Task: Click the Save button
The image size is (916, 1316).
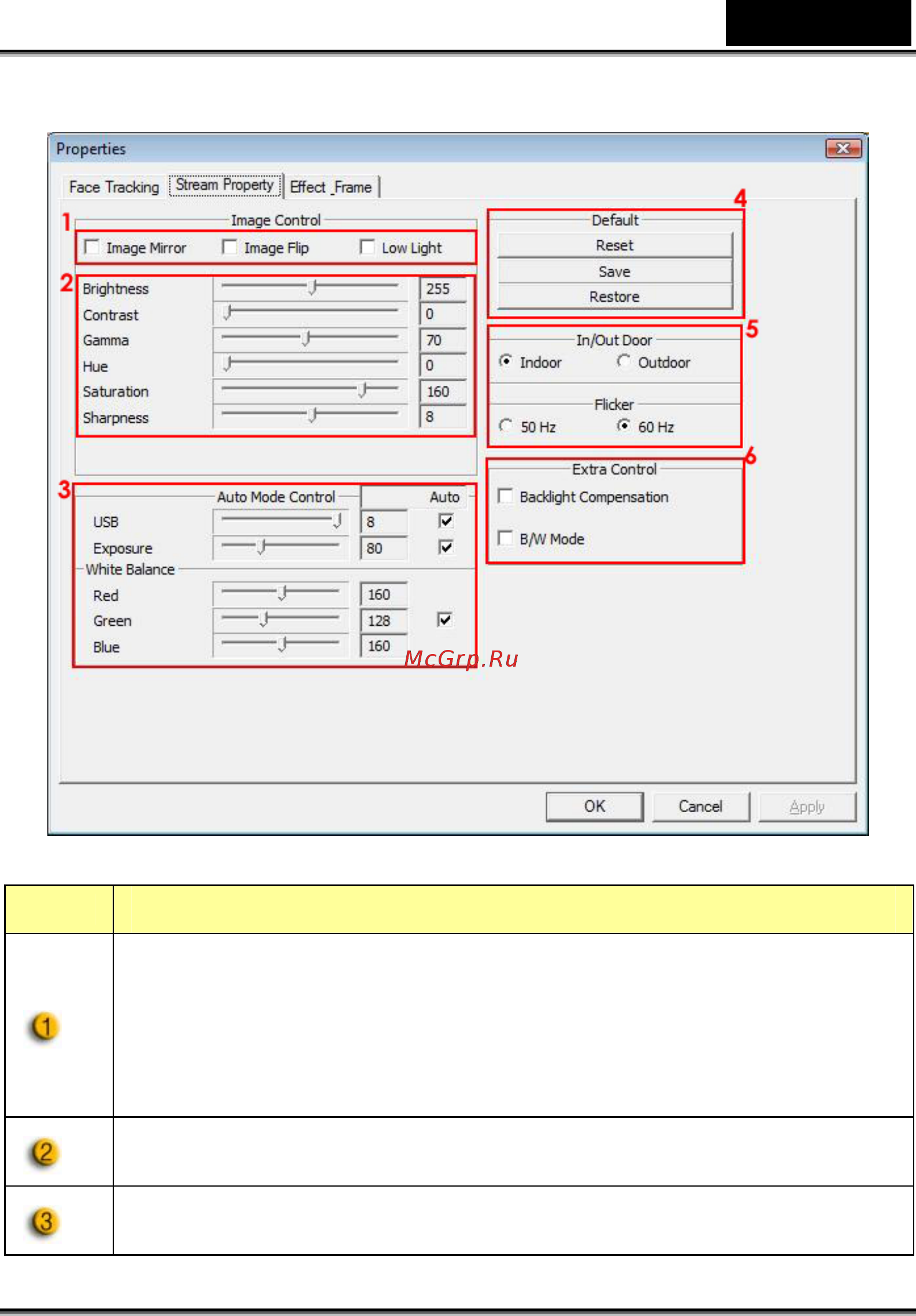Action: tap(615, 272)
